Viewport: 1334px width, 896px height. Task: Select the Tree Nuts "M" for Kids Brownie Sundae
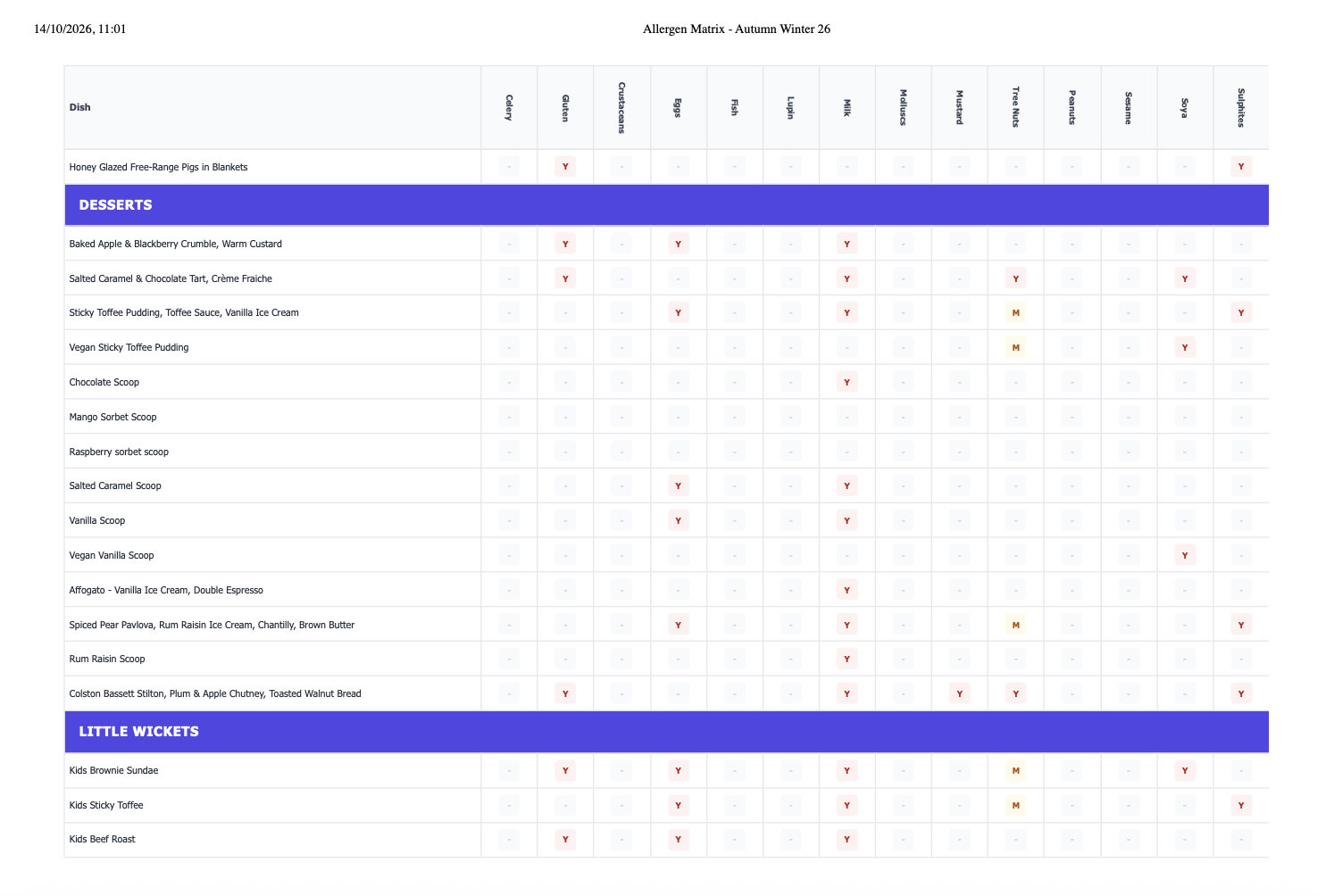point(1015,770)
